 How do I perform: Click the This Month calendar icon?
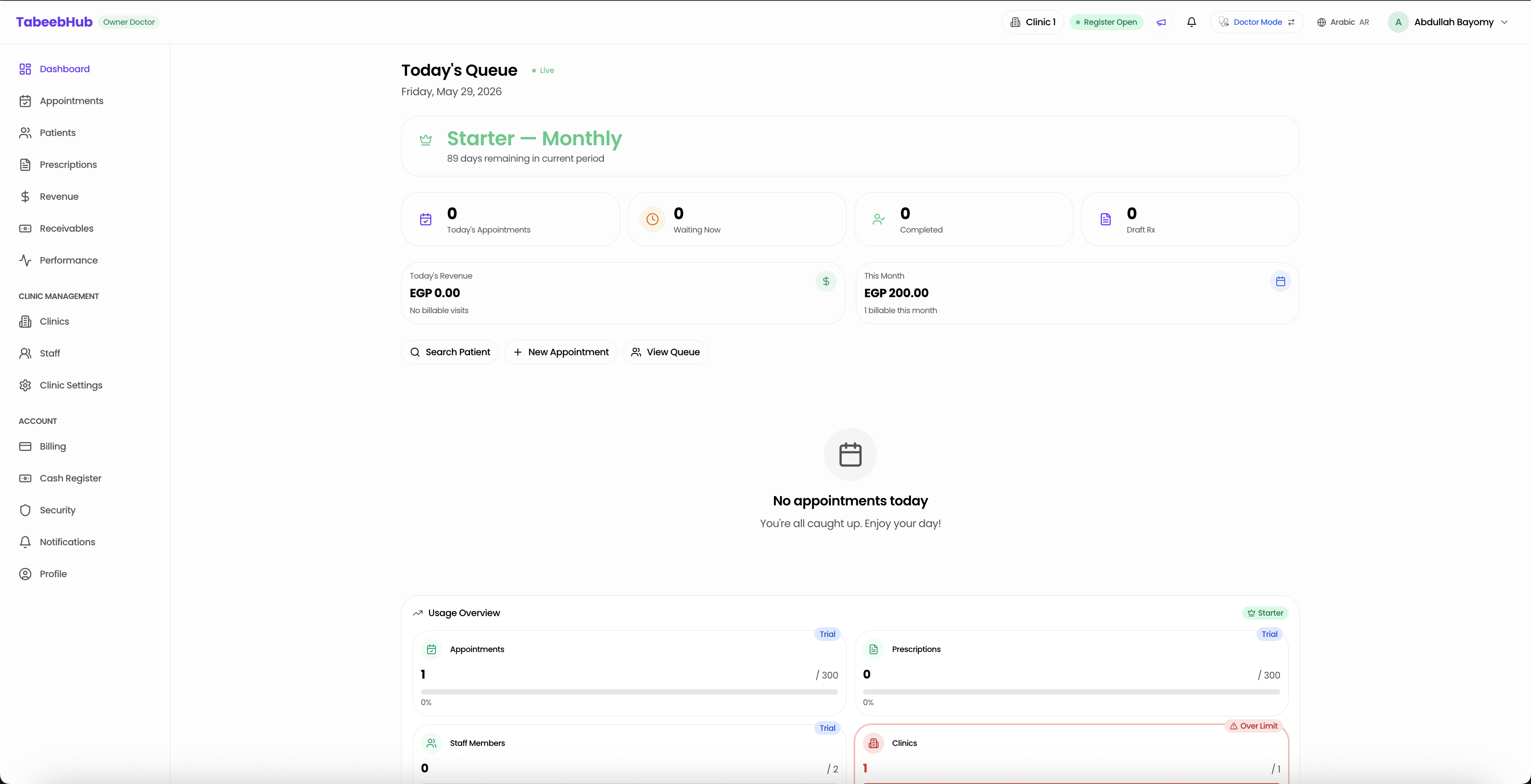(1280, 281)
